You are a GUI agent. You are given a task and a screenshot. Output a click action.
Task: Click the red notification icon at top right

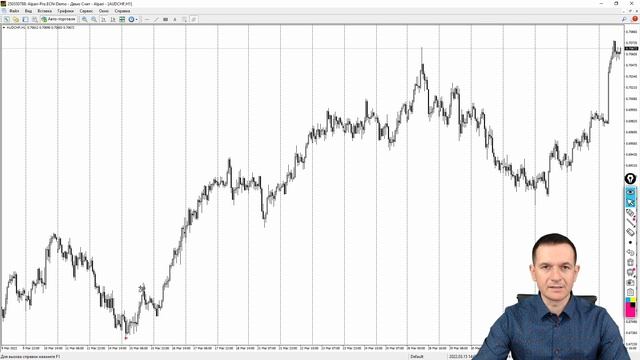coord(635,19)
